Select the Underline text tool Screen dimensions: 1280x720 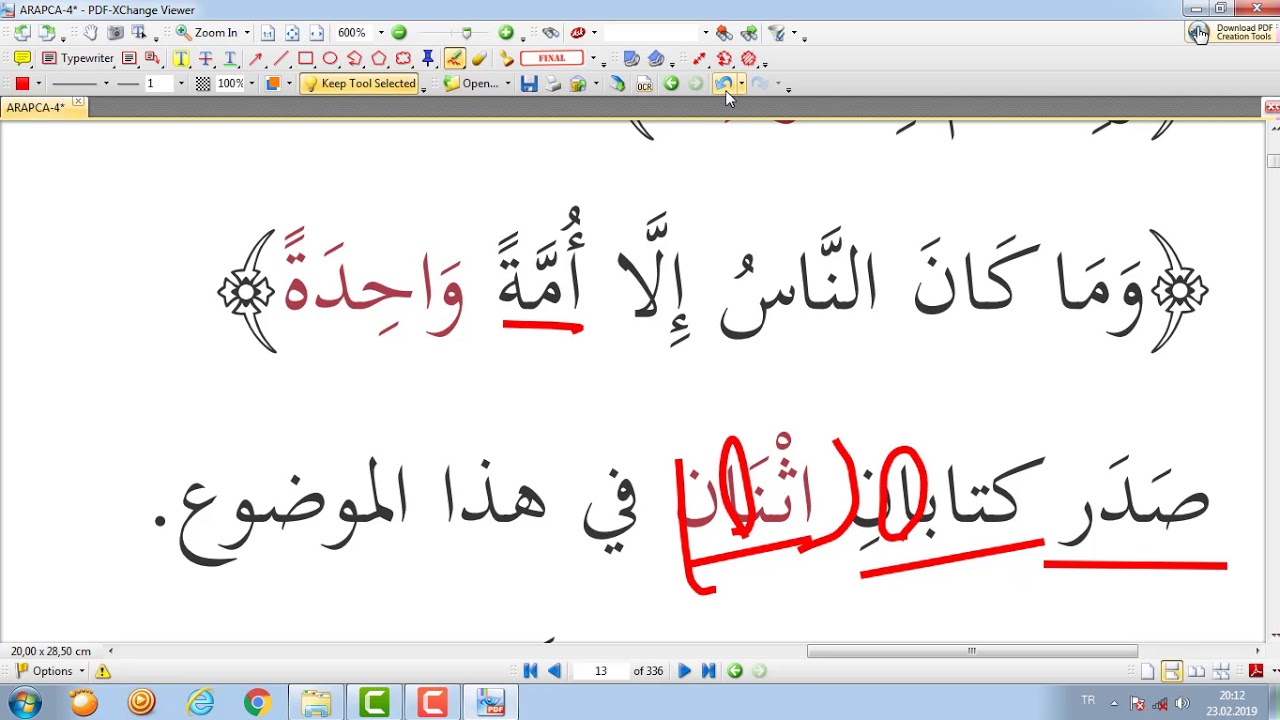click(229, 59)
